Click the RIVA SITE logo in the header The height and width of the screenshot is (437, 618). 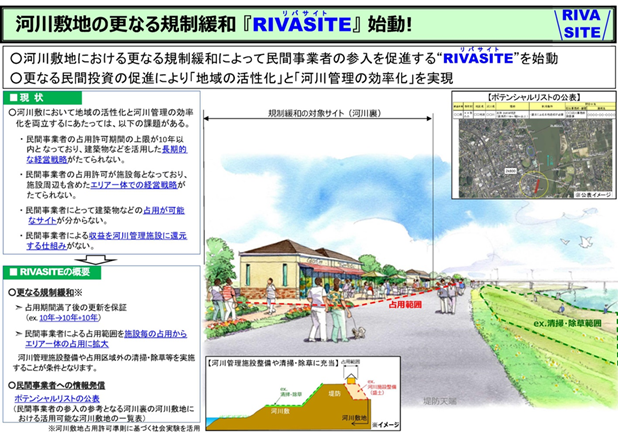pos(583,24)
